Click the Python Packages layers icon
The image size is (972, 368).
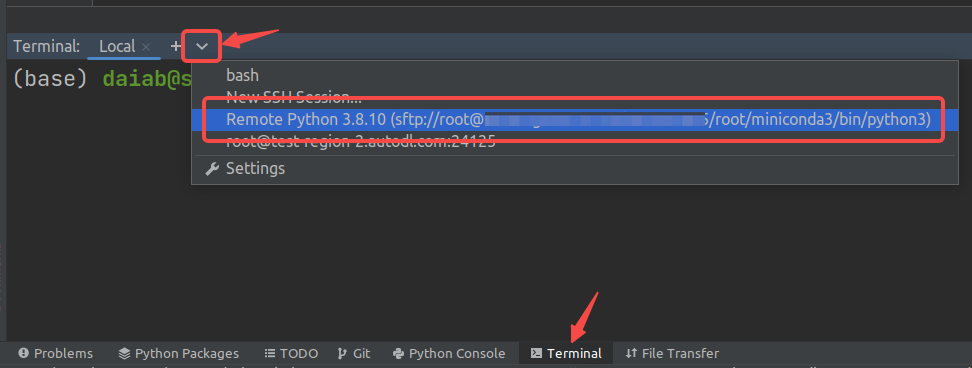(125, 353)
